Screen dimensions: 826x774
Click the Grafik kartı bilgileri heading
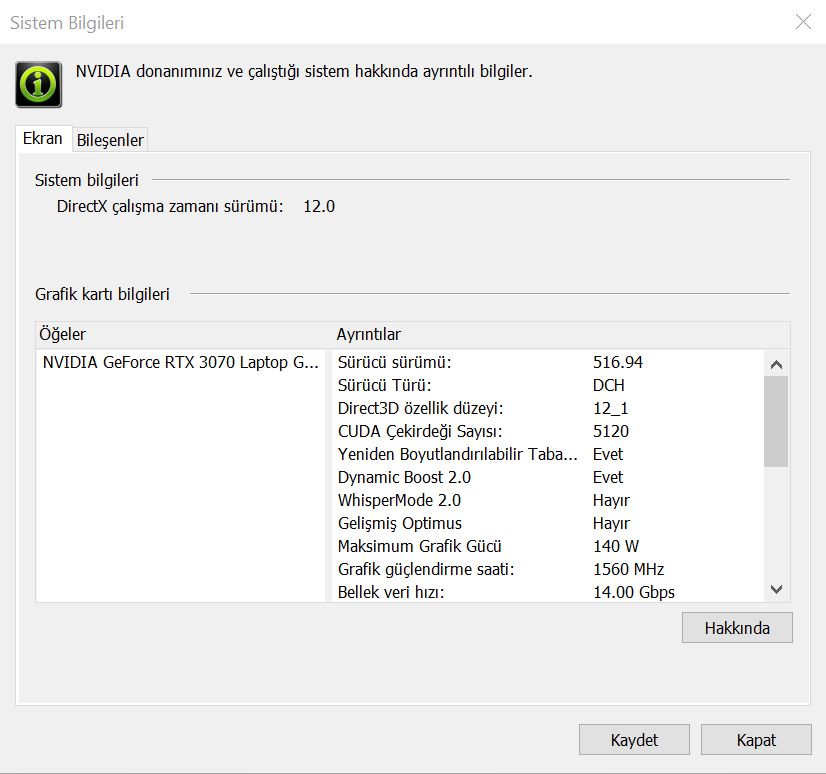102,294
